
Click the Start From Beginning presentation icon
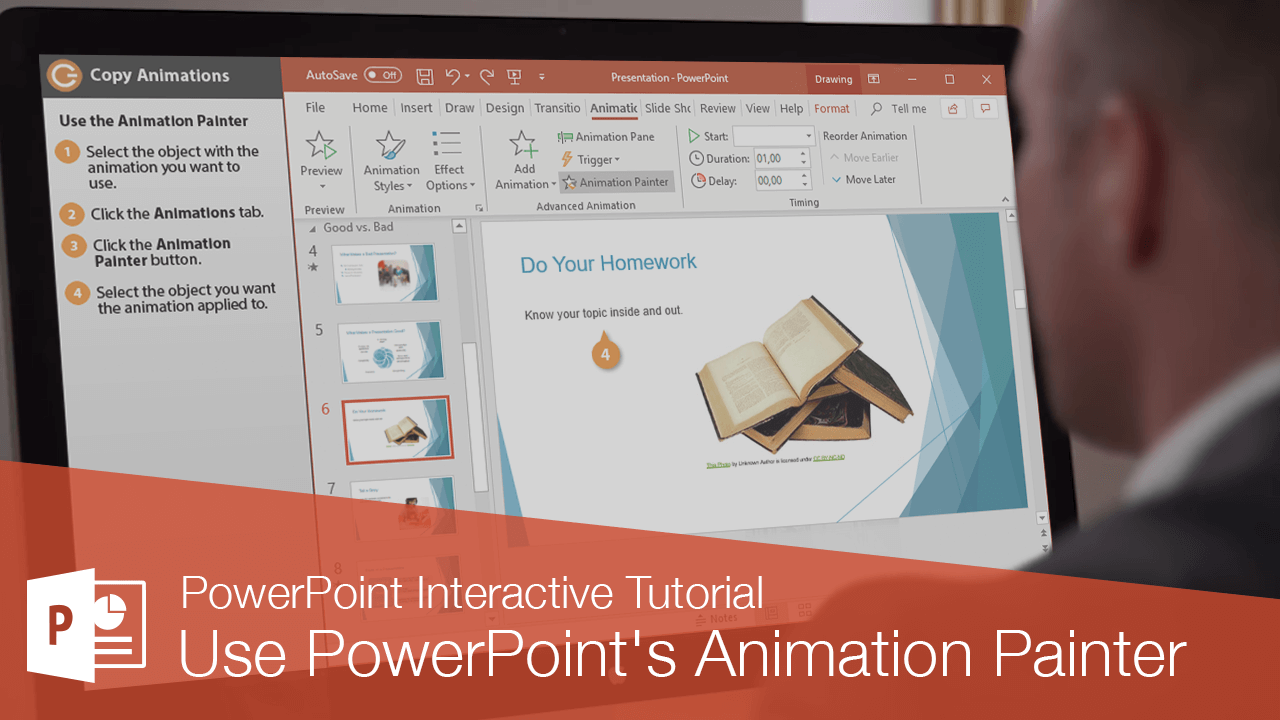(x=514, y=76)
